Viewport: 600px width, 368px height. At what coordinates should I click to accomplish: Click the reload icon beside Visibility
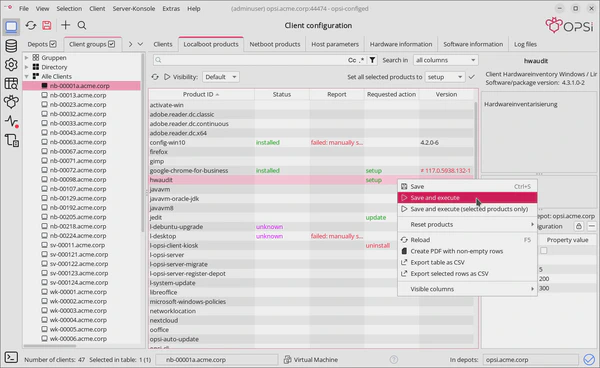click(155, 77)
